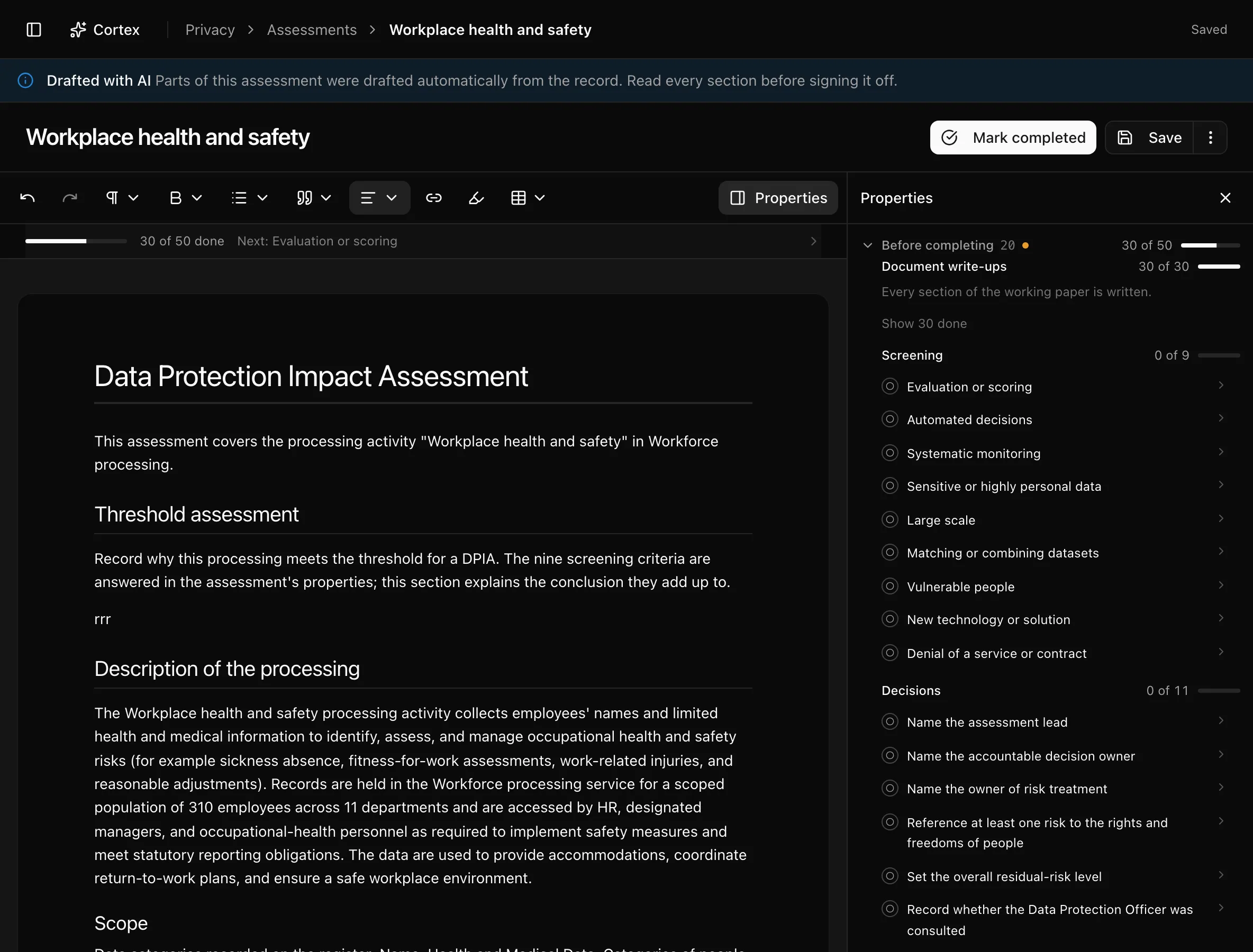
Task: Expand Systematic monitoring row chevron
Action: [x=1221, y=452]
